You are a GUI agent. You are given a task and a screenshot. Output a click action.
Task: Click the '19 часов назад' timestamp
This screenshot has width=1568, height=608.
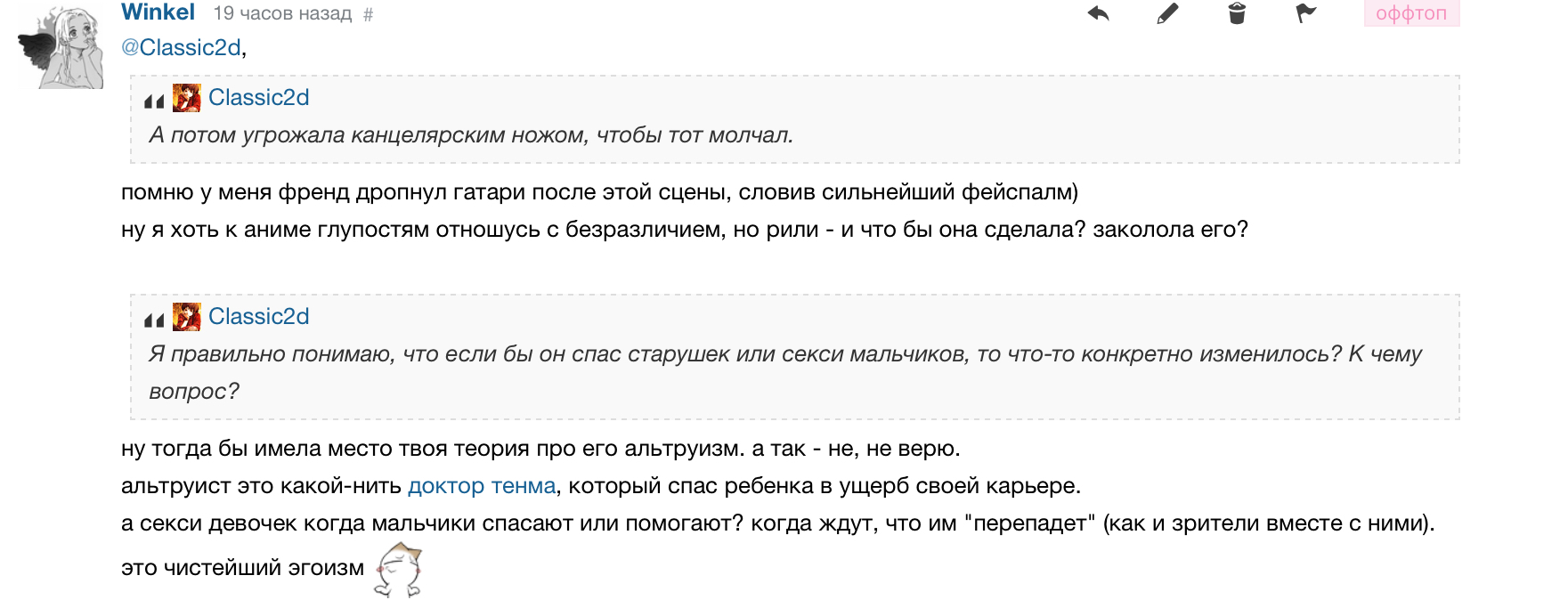click(x=282, y=13)
